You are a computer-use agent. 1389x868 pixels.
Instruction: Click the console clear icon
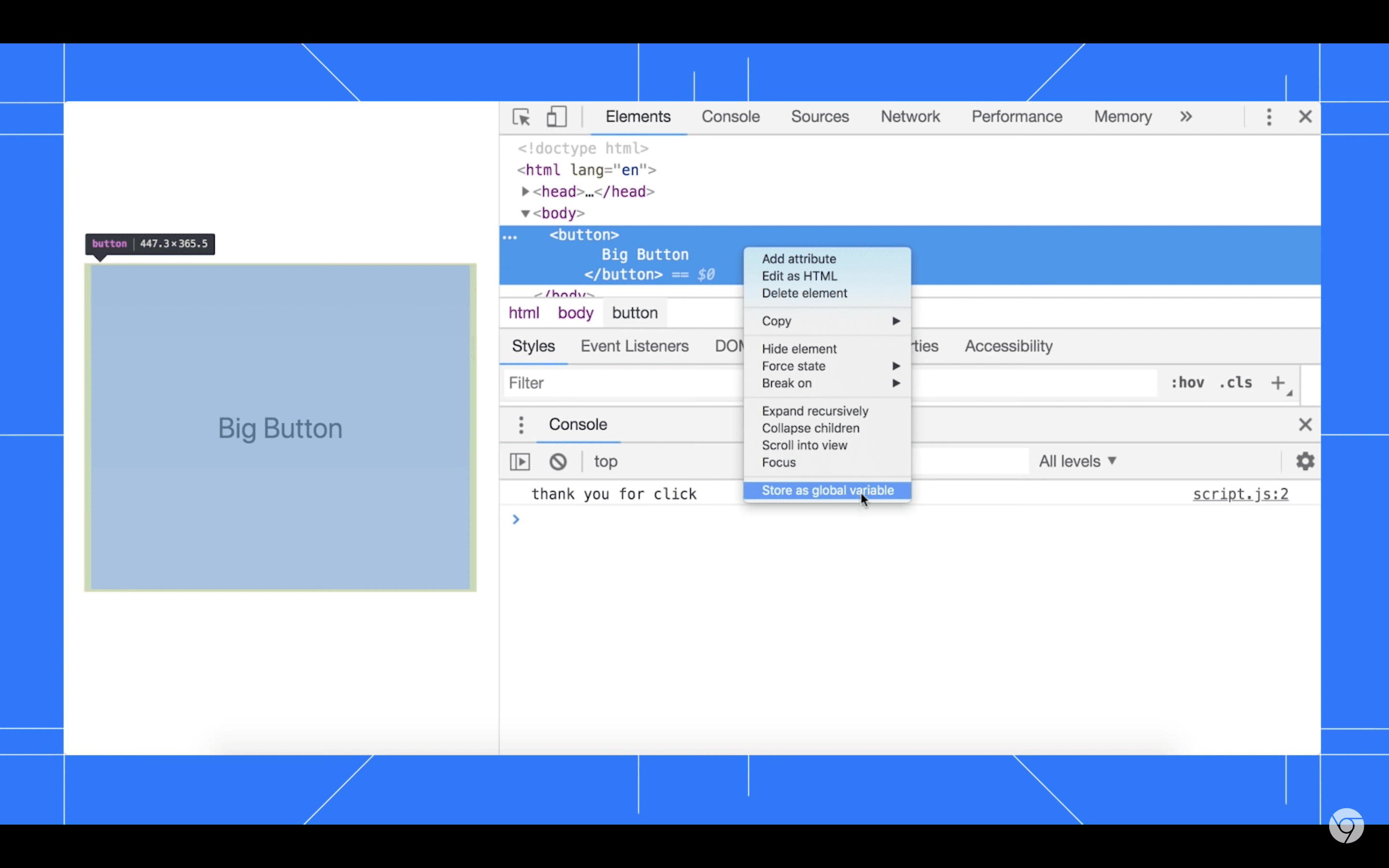[x=557, y=461]
